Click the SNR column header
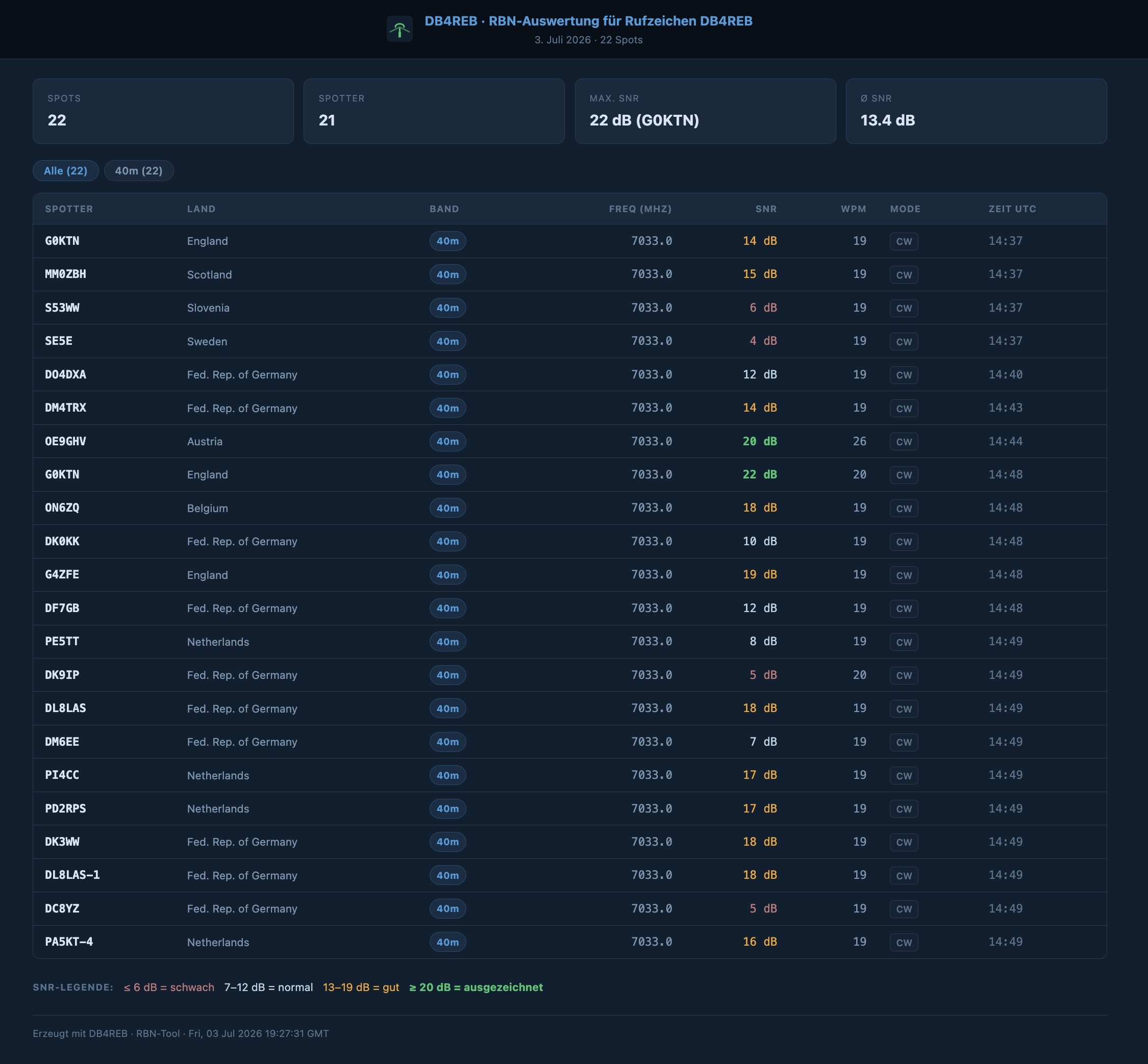 [766, 209]
